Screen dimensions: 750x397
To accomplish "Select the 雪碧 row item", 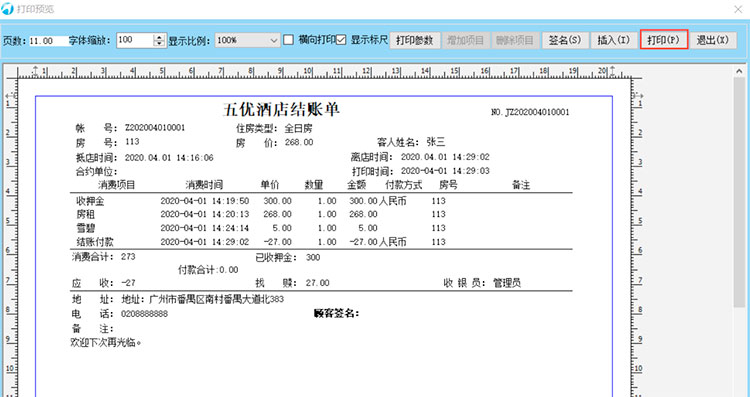I will [x=86, y=228].
